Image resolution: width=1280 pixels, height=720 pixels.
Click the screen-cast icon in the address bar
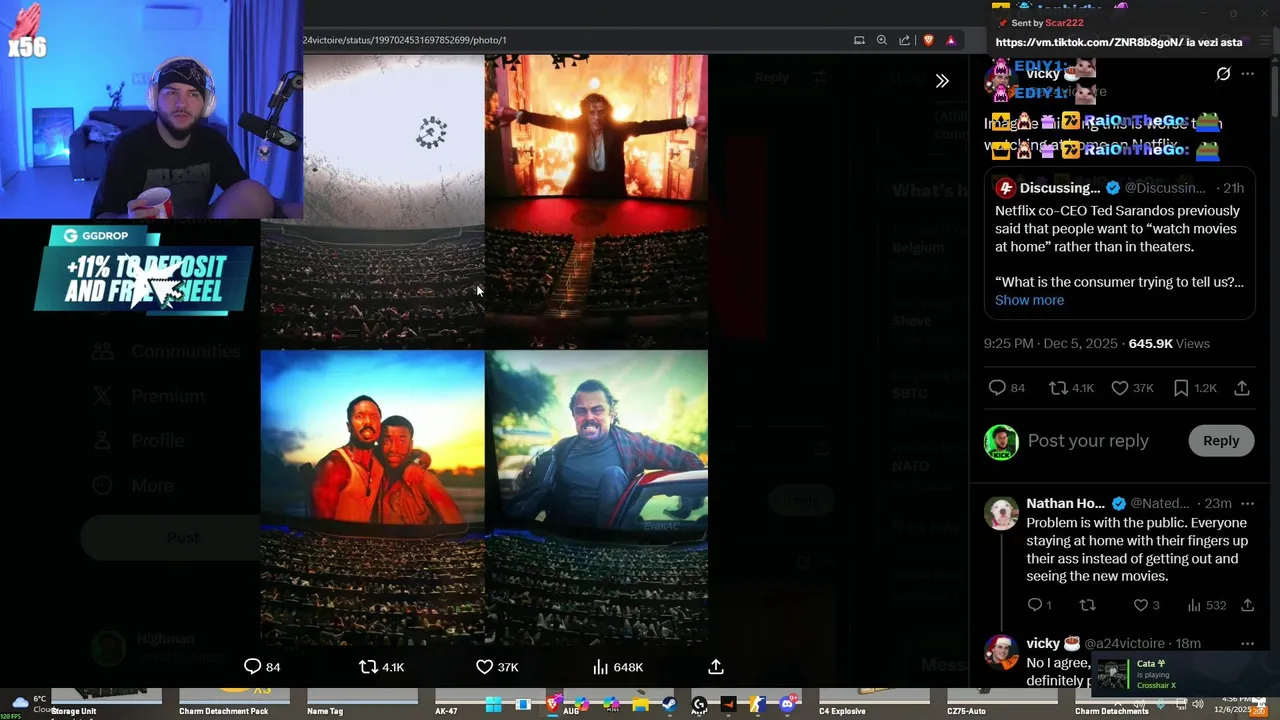(859, 40)
